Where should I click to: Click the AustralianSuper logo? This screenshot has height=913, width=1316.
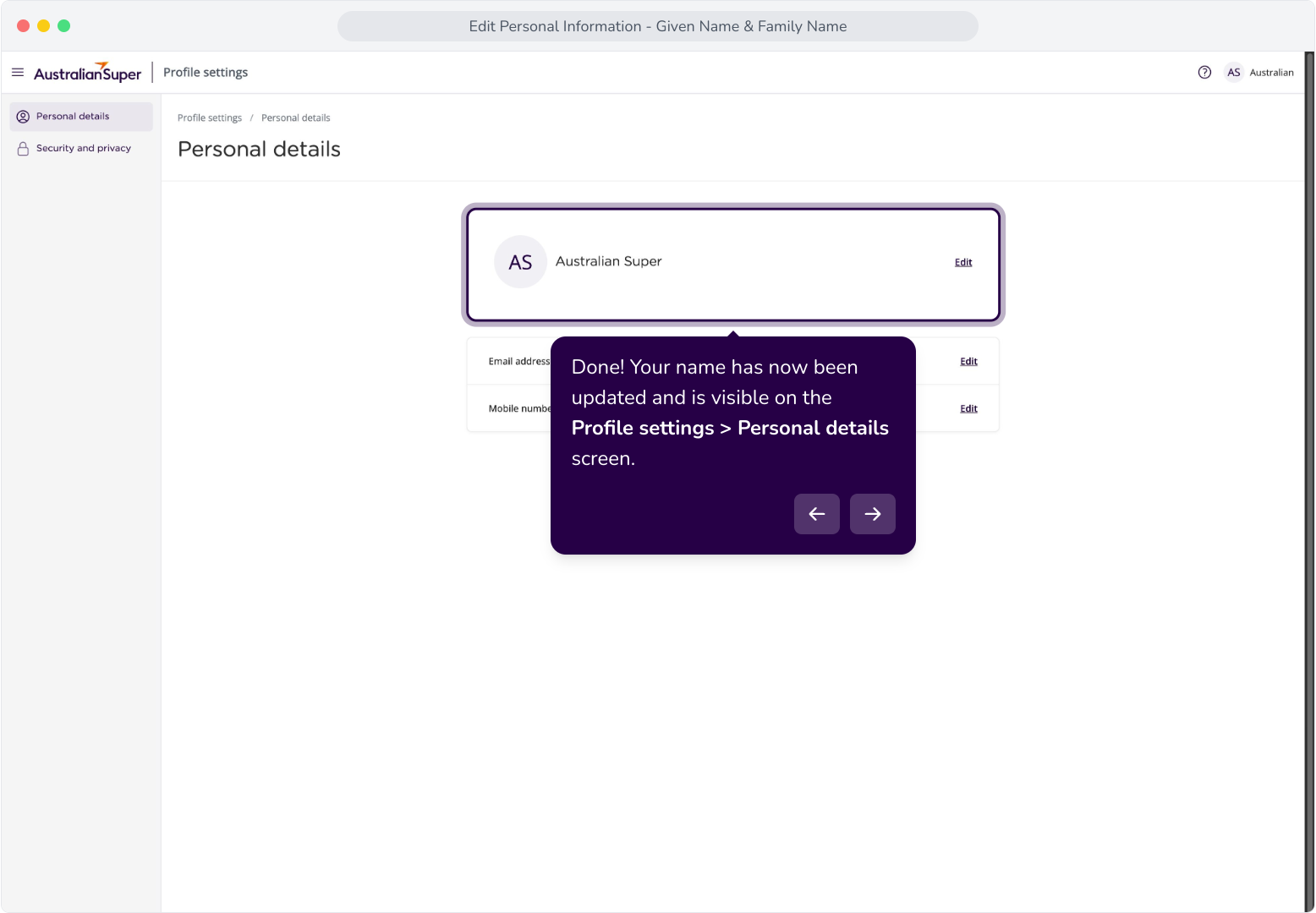click(x=87, y=73)
